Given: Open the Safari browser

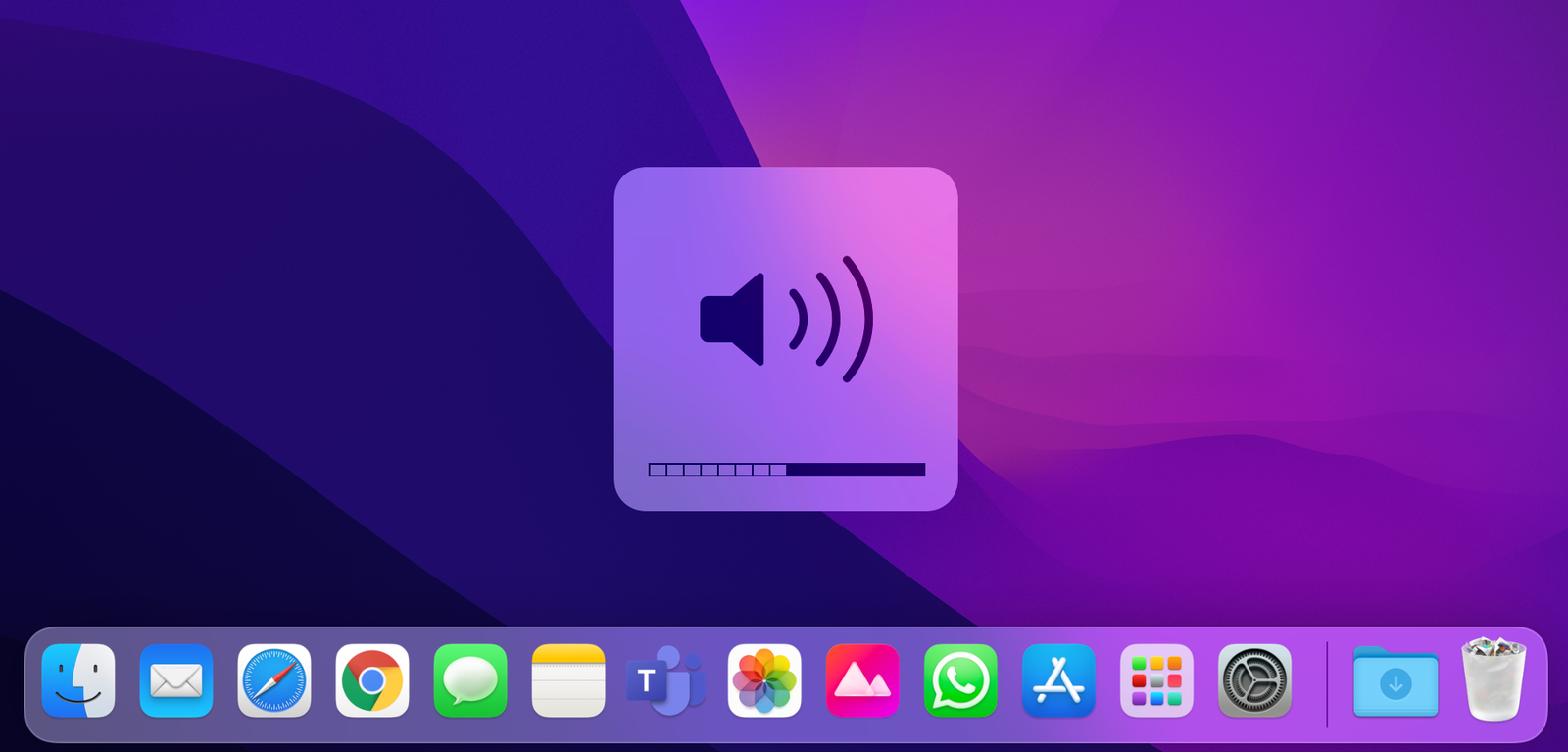Looking at the screenshot, I should (274, 680).
